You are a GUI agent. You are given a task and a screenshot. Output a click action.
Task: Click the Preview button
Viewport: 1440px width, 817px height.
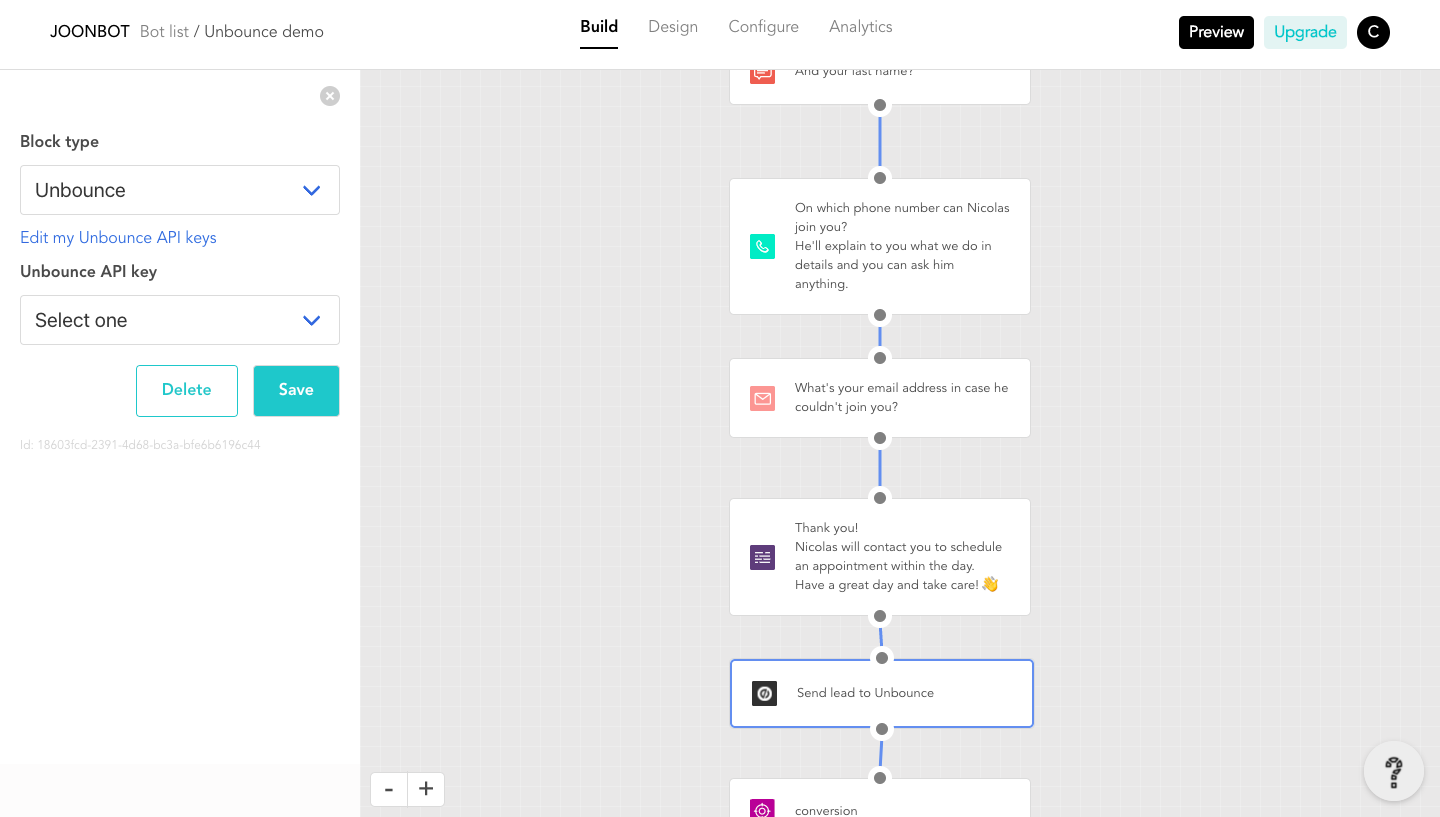click(1216, 32)
